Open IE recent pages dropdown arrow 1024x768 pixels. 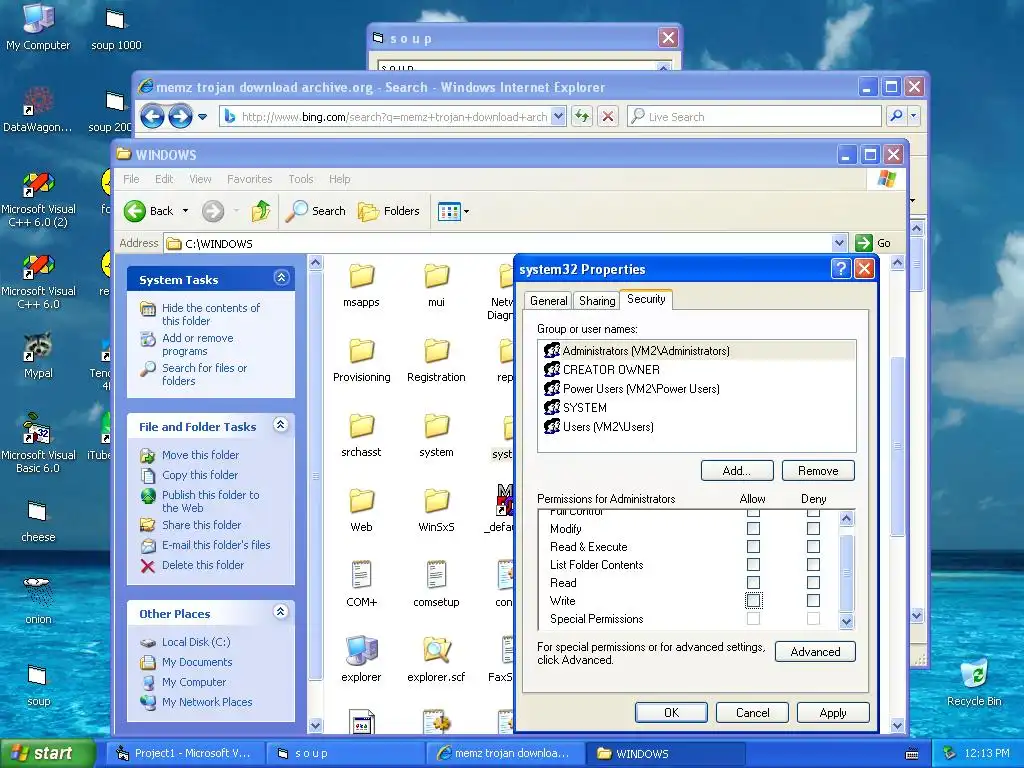click(x=202, y=117)
